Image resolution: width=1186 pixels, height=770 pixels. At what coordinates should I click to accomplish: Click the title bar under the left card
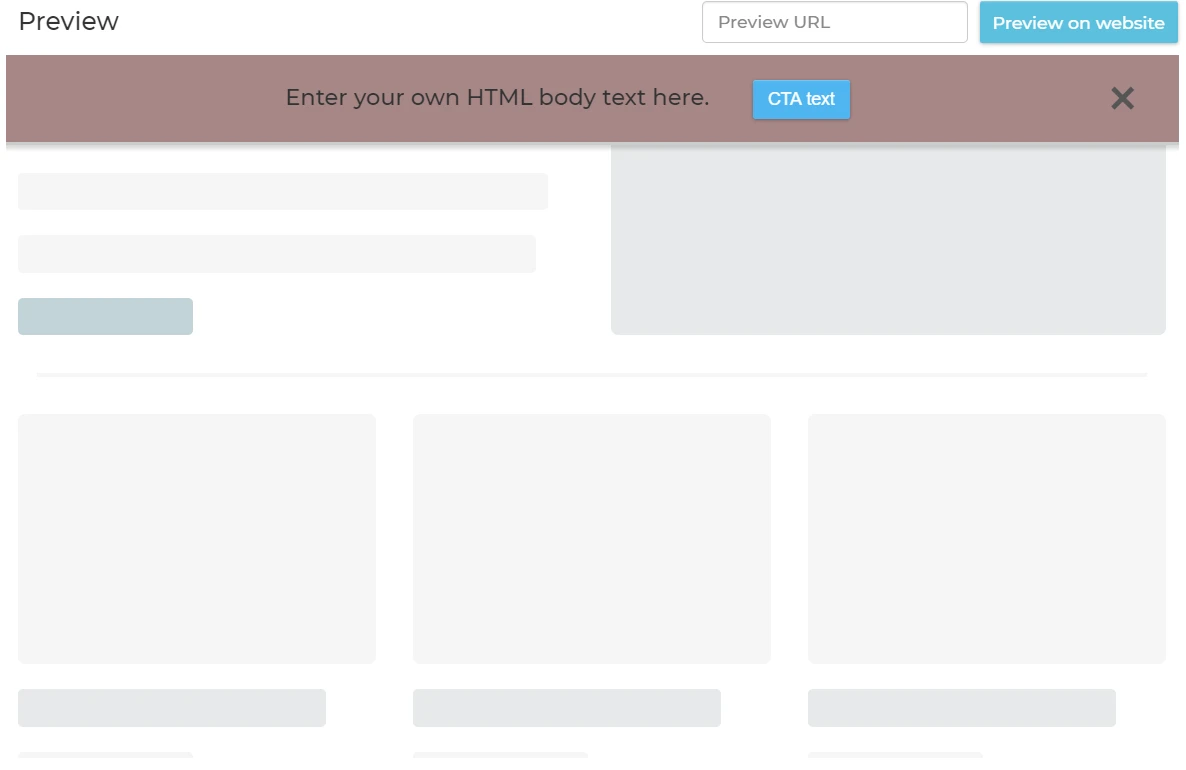click(x=172, y=708)
